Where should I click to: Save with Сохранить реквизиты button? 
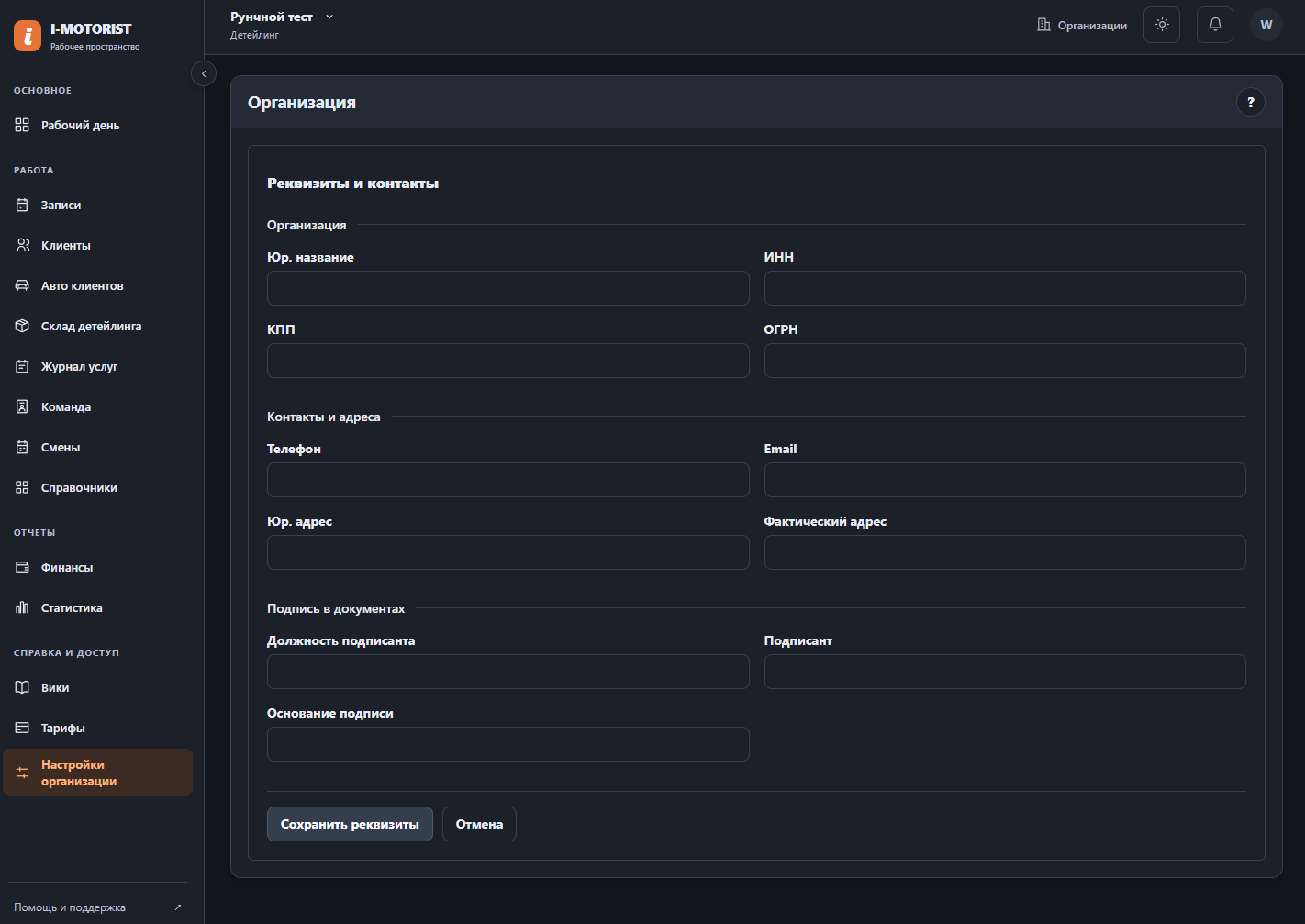[350, 824]
